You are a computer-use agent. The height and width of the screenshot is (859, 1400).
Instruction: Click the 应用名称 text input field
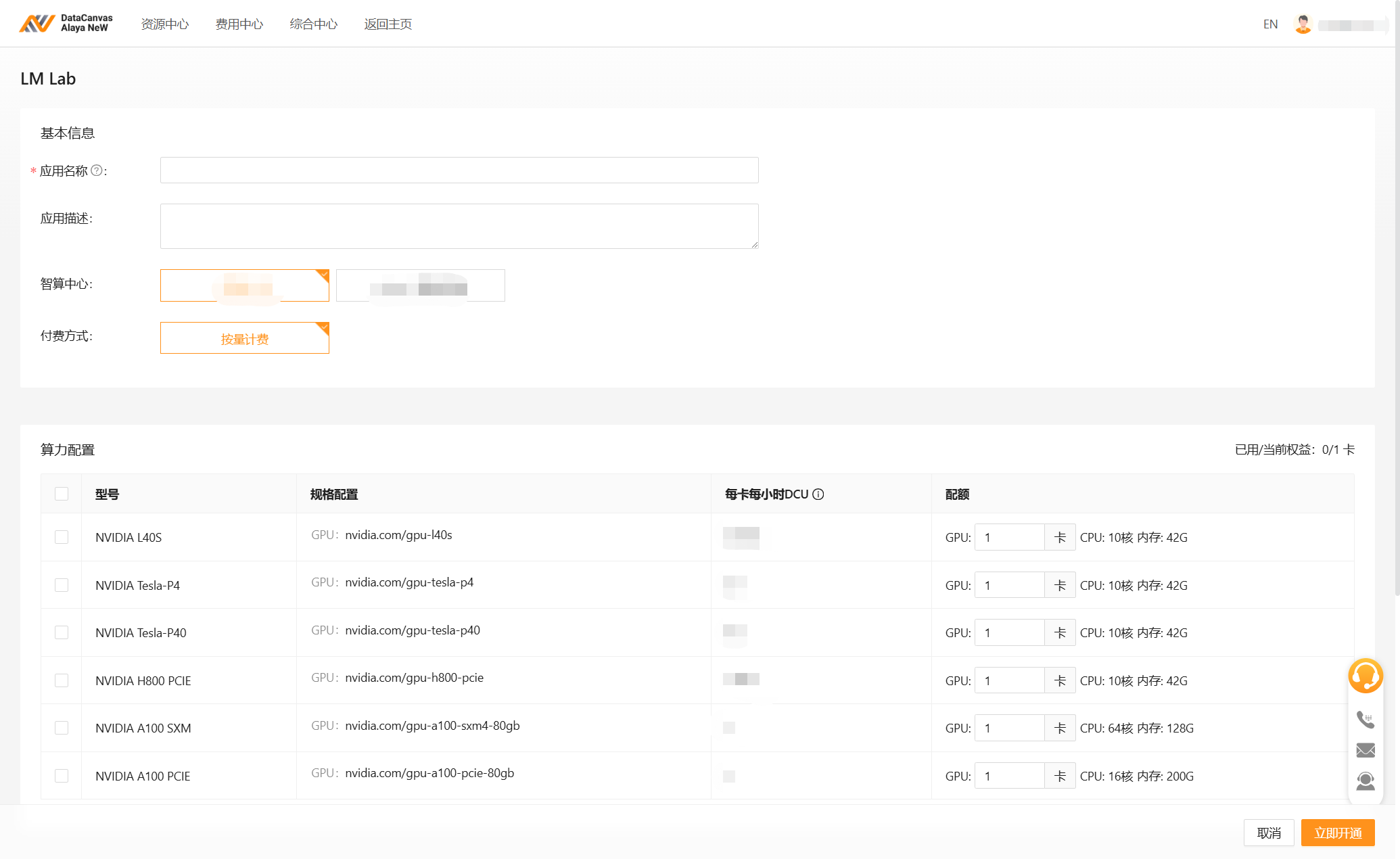(x=459, y=170)
